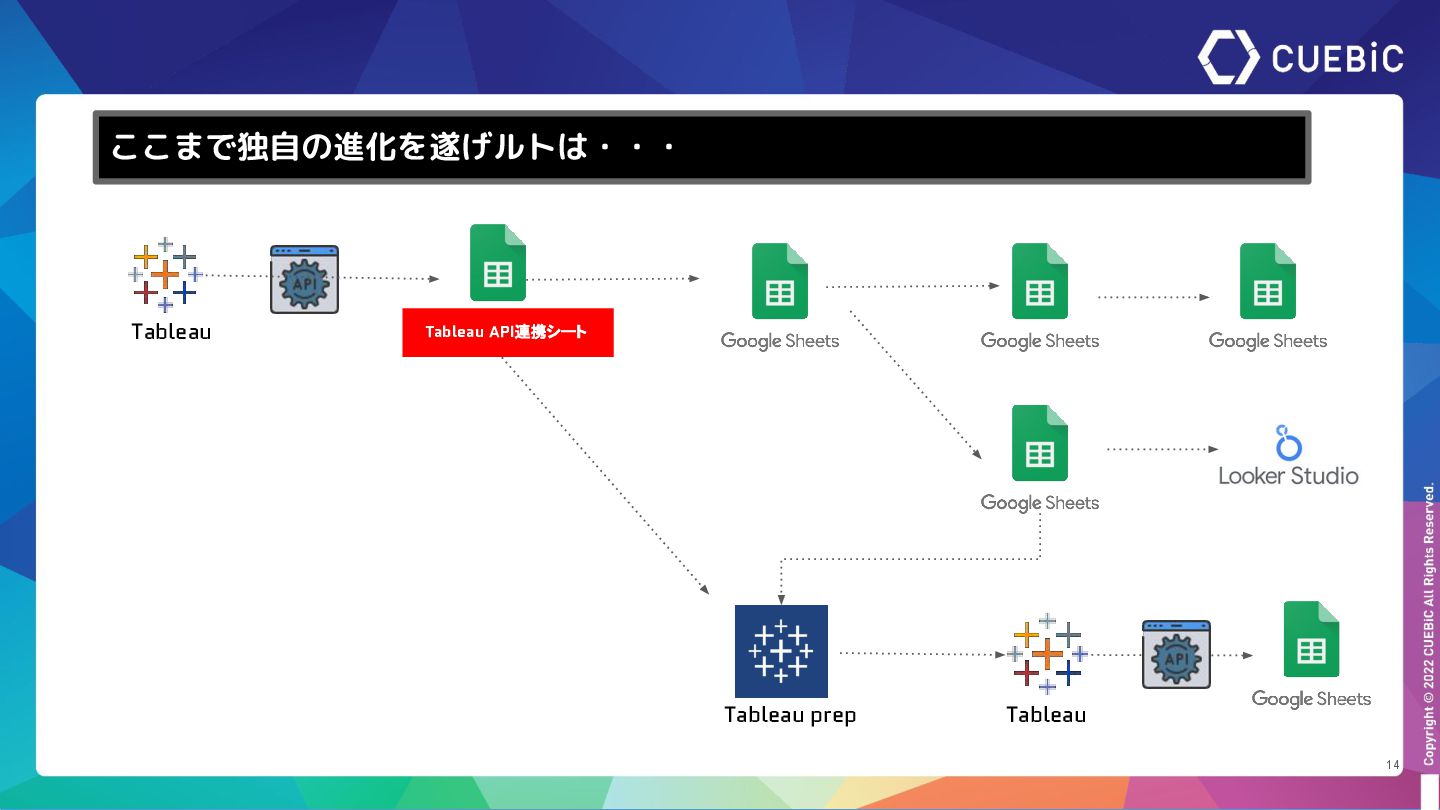Click the green sheet icon above the red label
Viewport: 1440px width, 810px height.
498,262
